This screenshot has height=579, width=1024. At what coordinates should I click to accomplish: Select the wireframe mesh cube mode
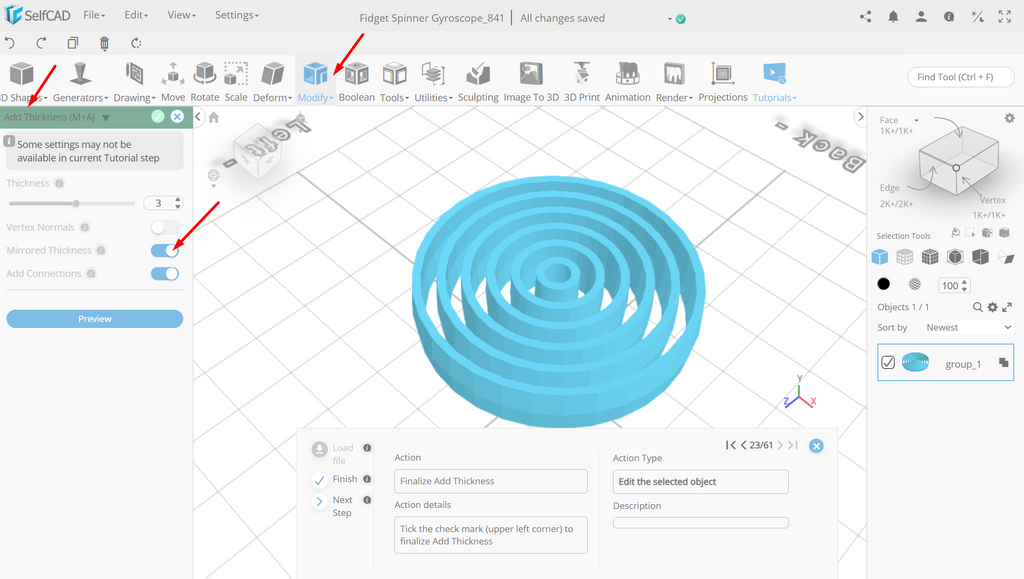904,257
